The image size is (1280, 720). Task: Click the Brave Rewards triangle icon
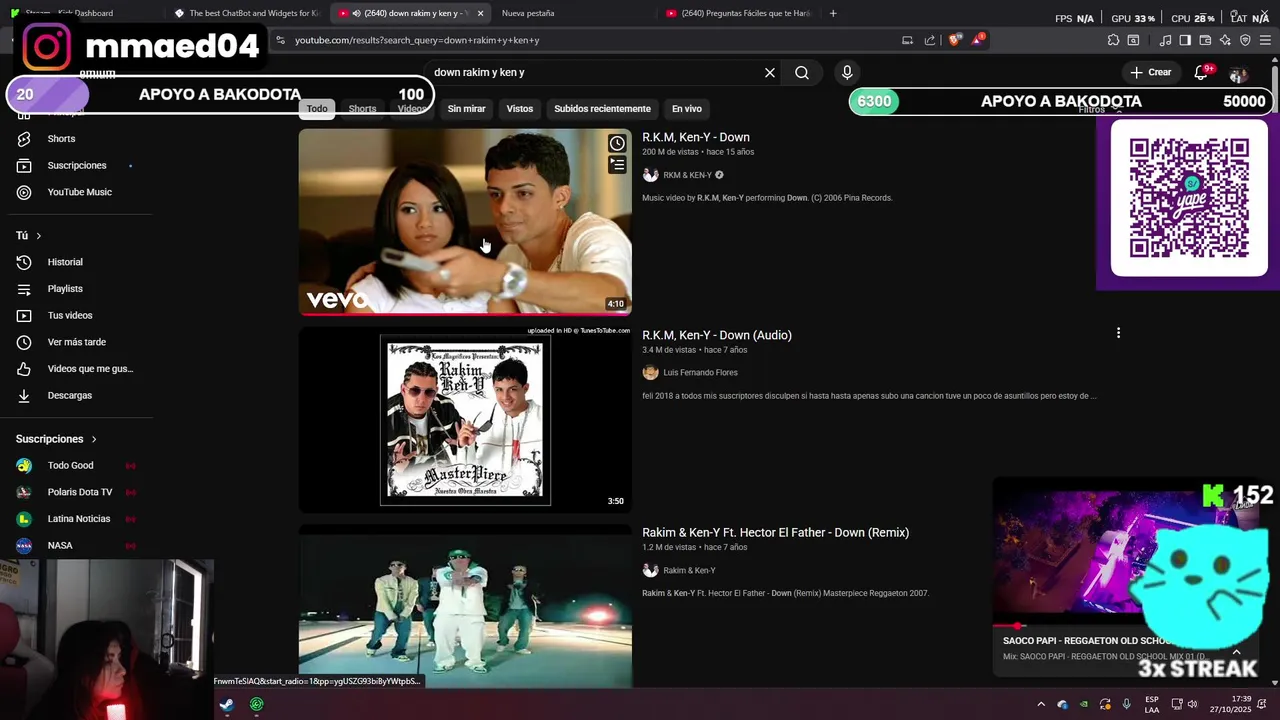pyautogui.click(x=979, y=40)
